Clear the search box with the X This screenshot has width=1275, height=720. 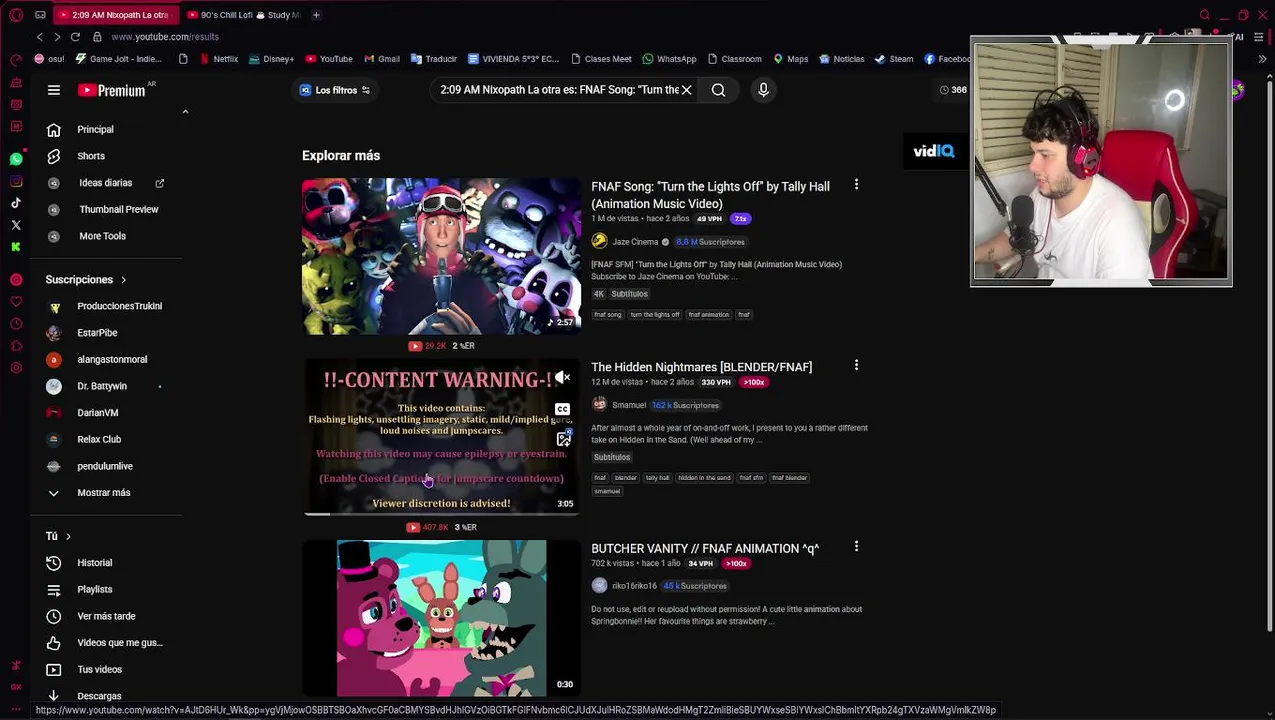(x=687, y=90)
